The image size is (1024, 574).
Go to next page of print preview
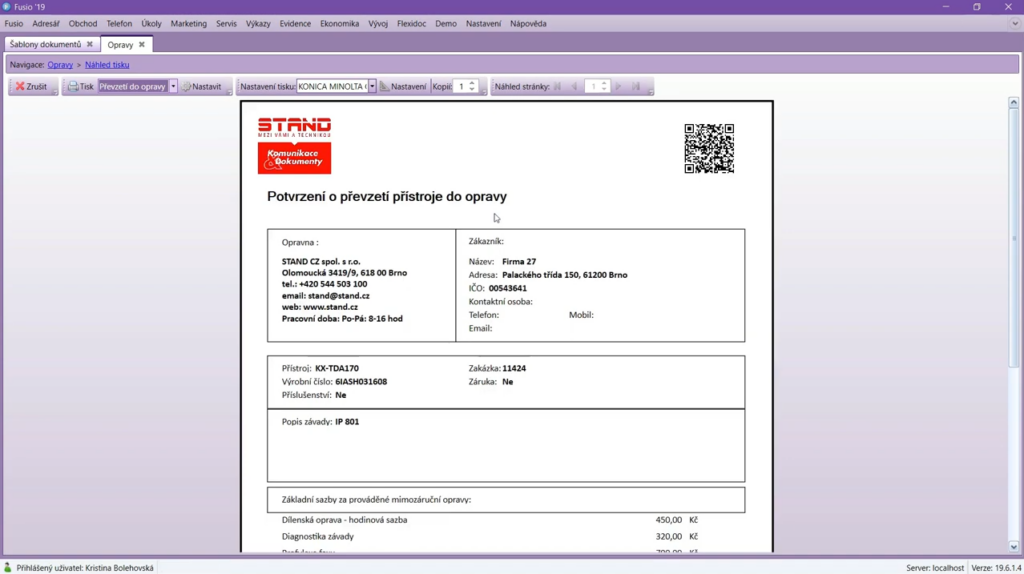[x=619, y=87]
